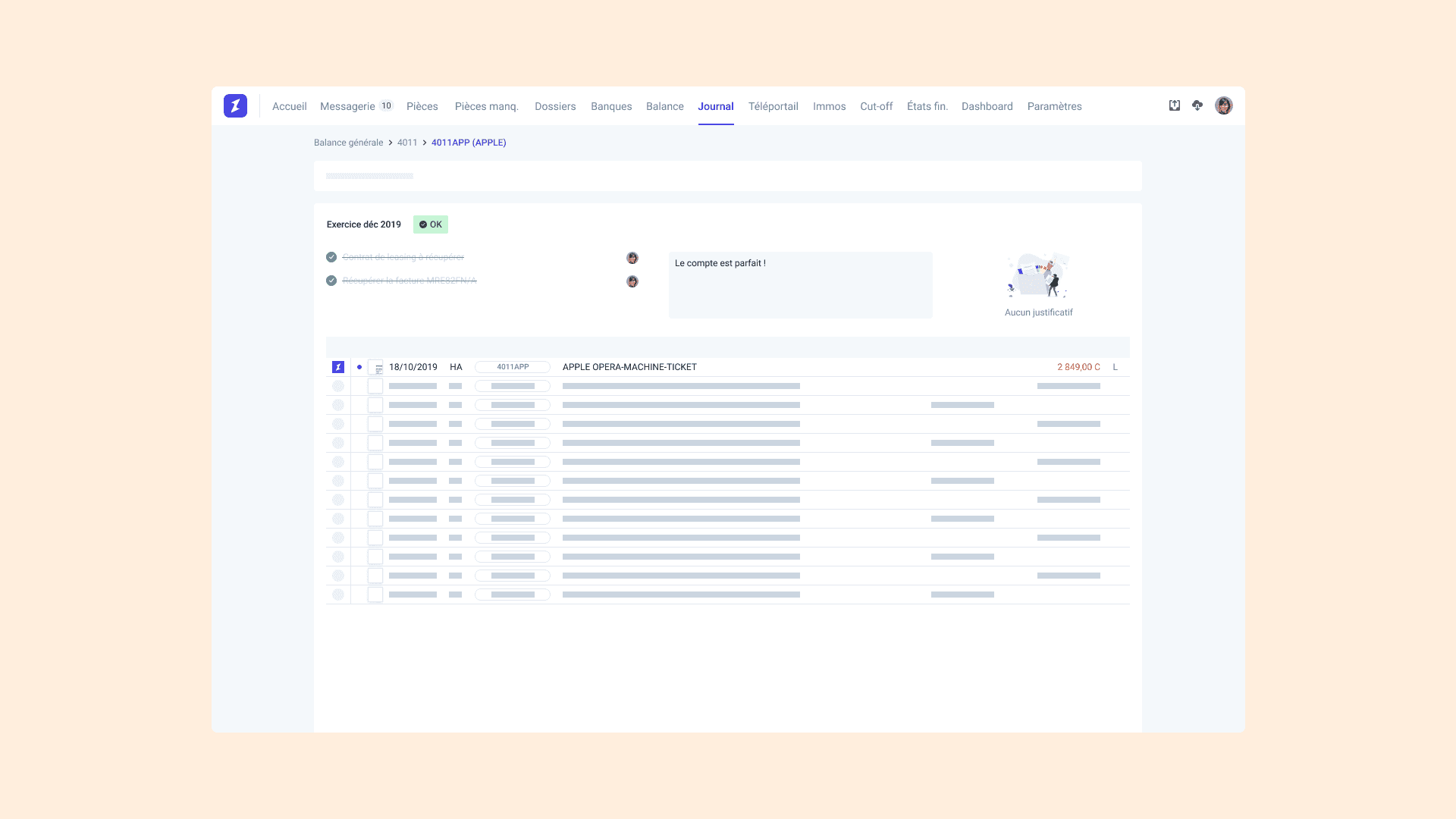Open the user profile avatar menu

click(x=1223, y=105)
